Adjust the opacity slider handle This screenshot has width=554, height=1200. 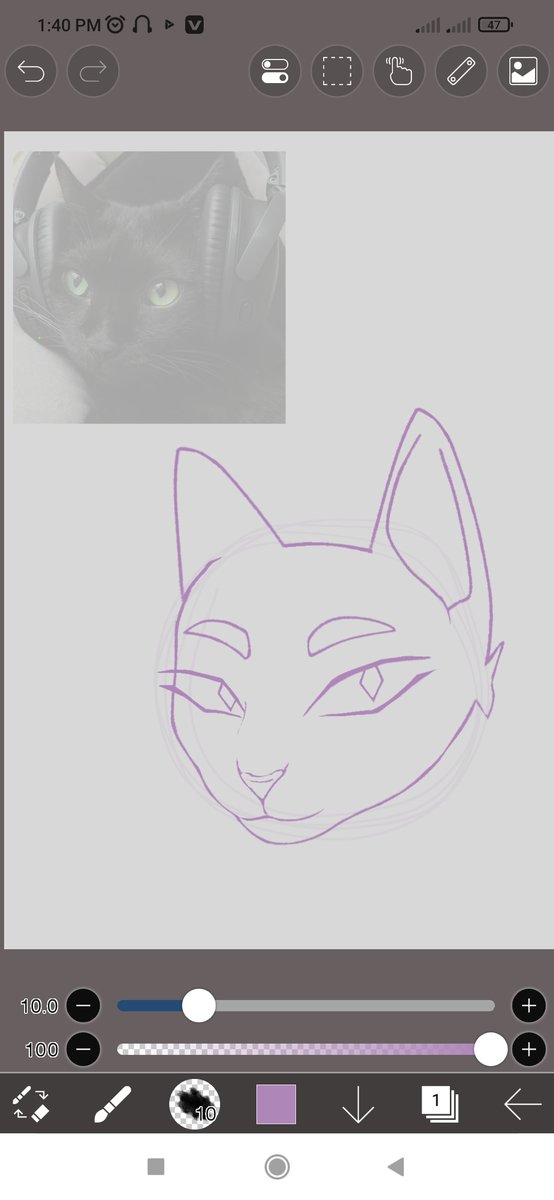[x=490, y=1050]
